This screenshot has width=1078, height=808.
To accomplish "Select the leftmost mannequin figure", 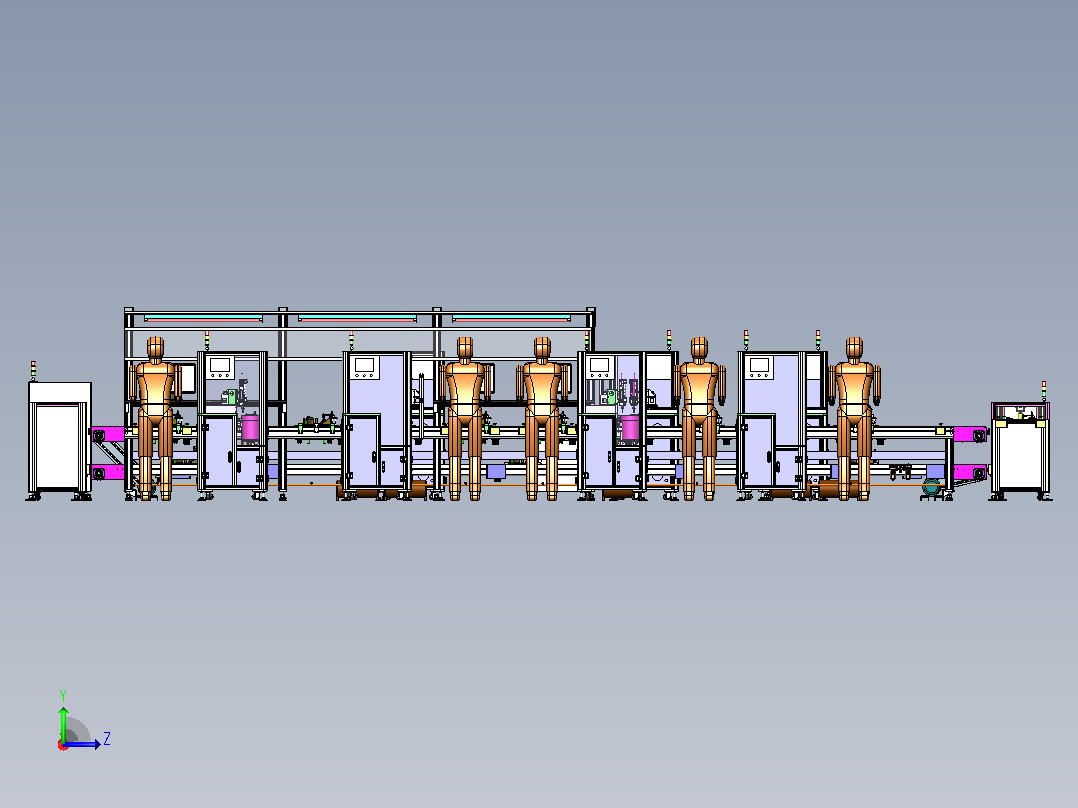I will 155,417.
